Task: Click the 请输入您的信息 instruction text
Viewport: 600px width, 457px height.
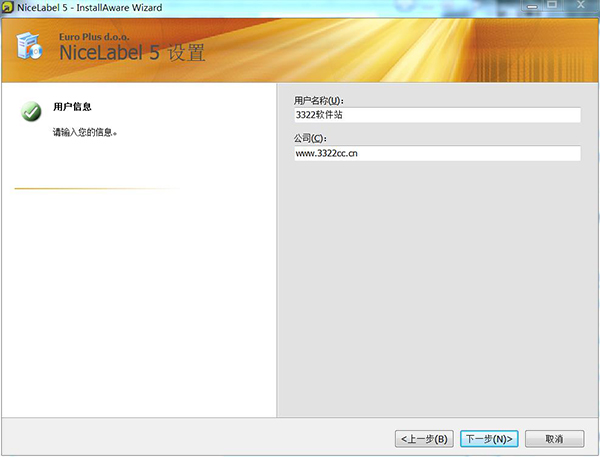Action: pos(85,132)
